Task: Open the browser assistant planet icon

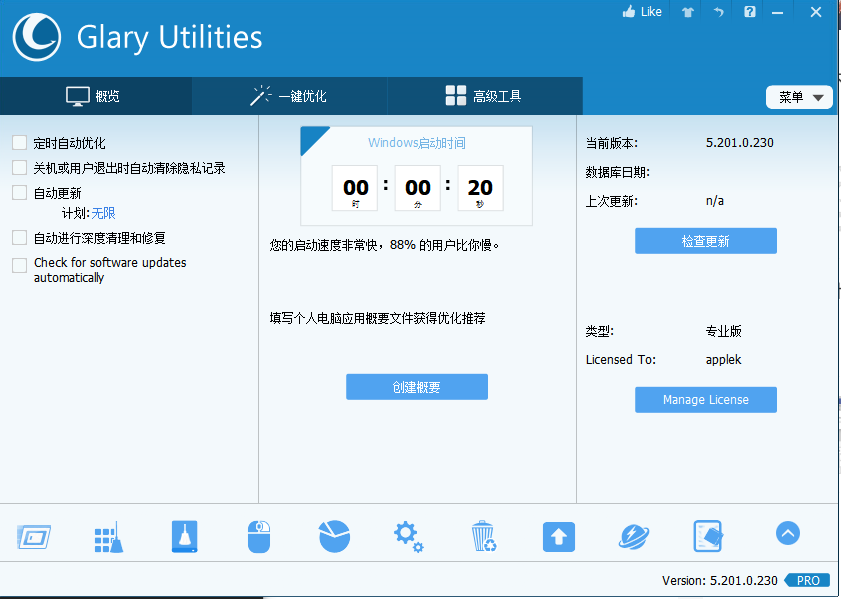Action: (x=633, y=537)
